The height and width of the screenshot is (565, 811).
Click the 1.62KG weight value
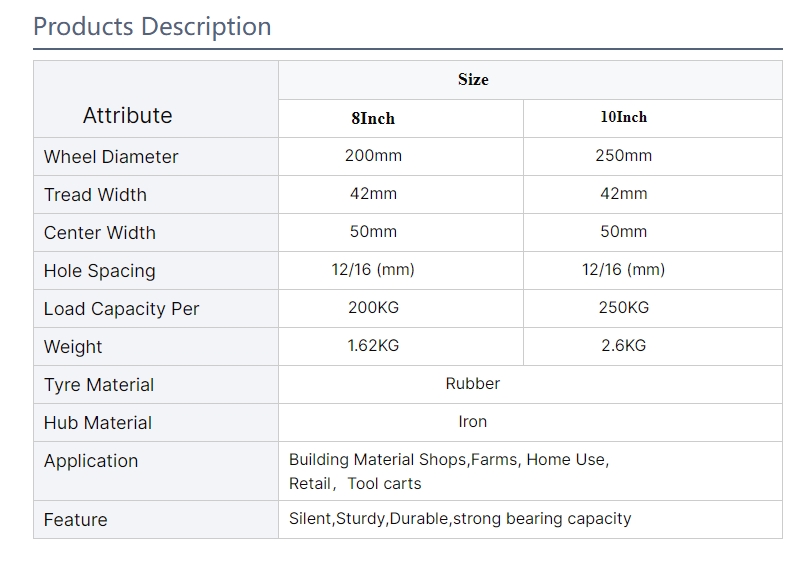point(373,346)
